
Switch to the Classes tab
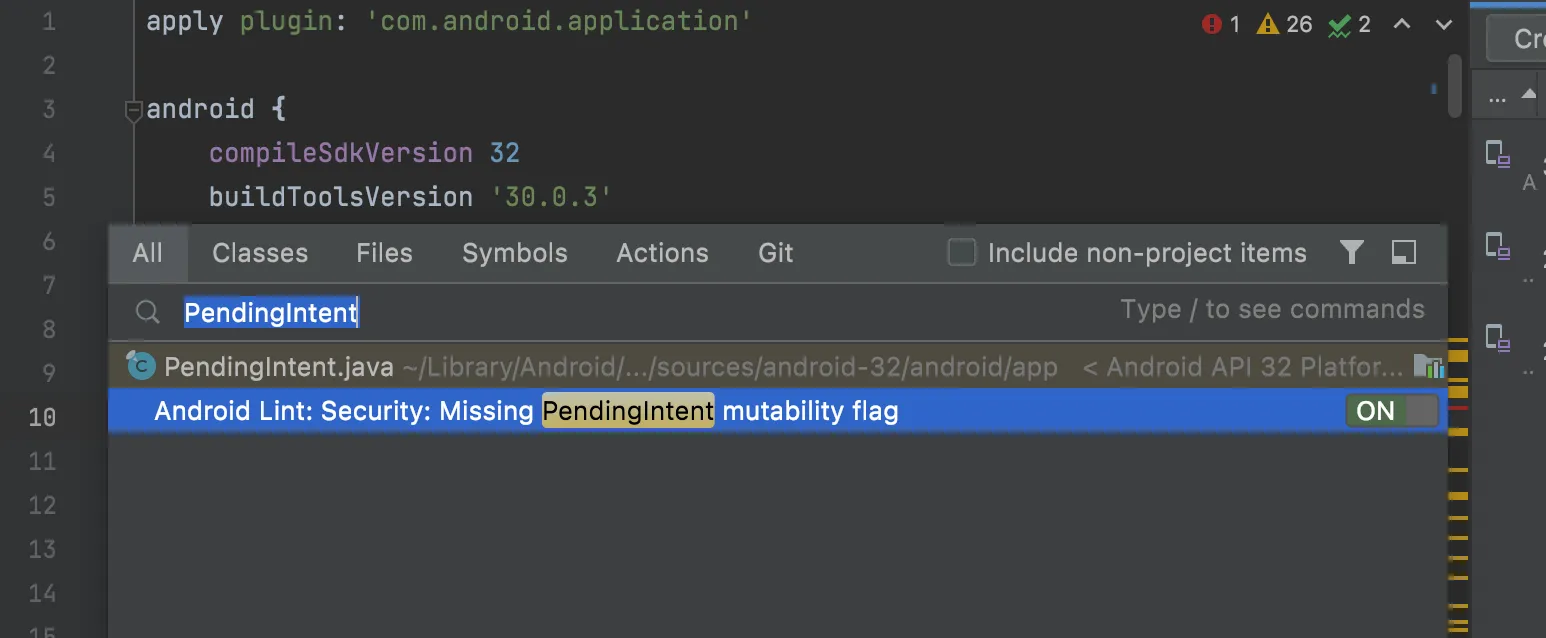(260, 253)
